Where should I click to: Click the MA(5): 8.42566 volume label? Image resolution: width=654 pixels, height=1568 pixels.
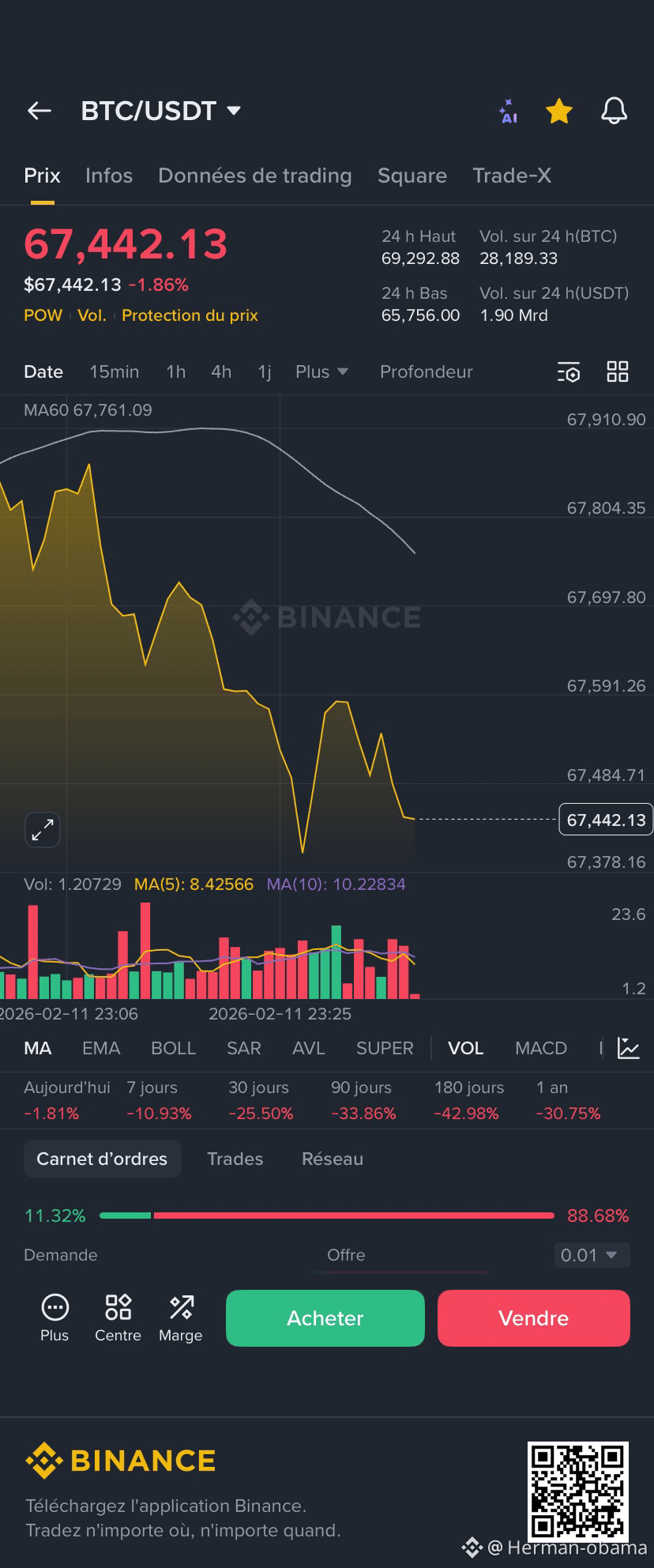pos(194,884)
